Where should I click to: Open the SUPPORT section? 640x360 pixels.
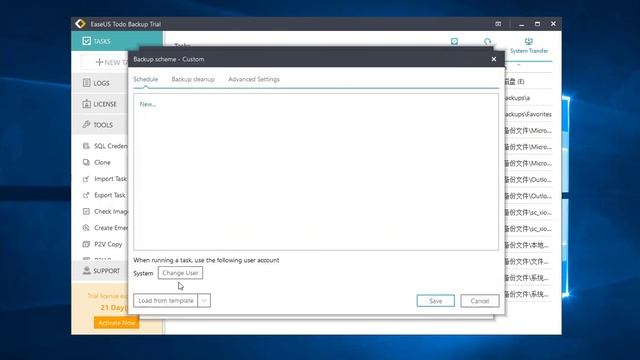coord(100,271)
